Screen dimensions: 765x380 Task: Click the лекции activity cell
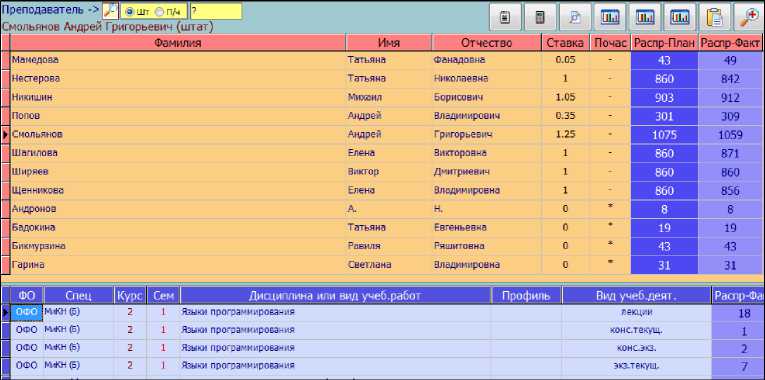pyautogui.click(x=636, y=313)
